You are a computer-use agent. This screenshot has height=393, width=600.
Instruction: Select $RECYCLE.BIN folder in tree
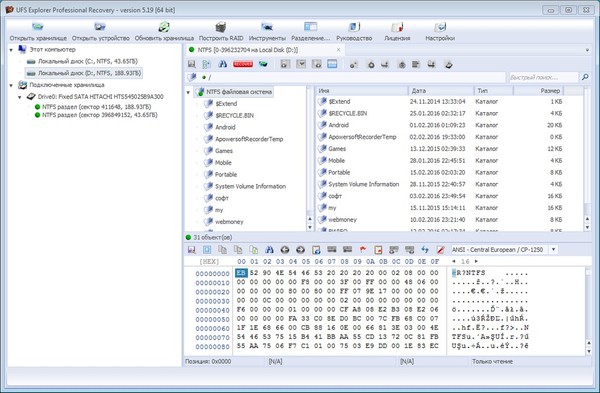coord(234,116)
